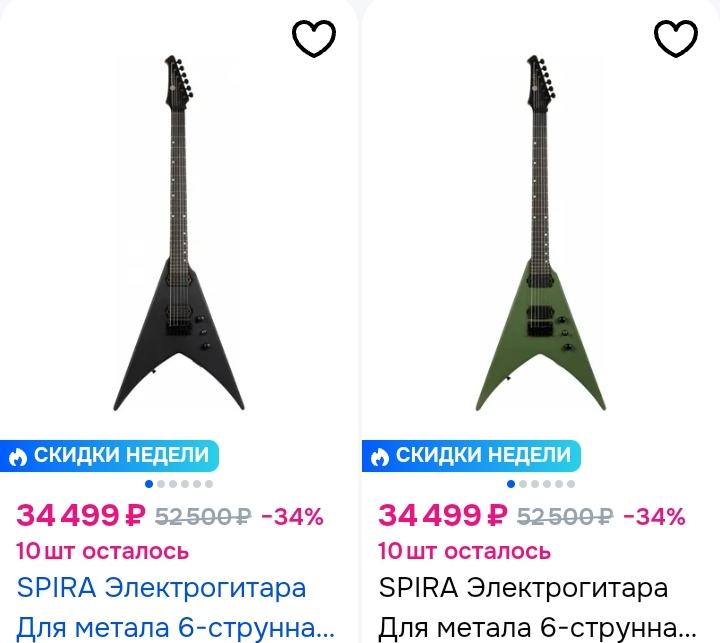
Task: Open green V-shaped guitar product image
Action: [x=541, y=233]
